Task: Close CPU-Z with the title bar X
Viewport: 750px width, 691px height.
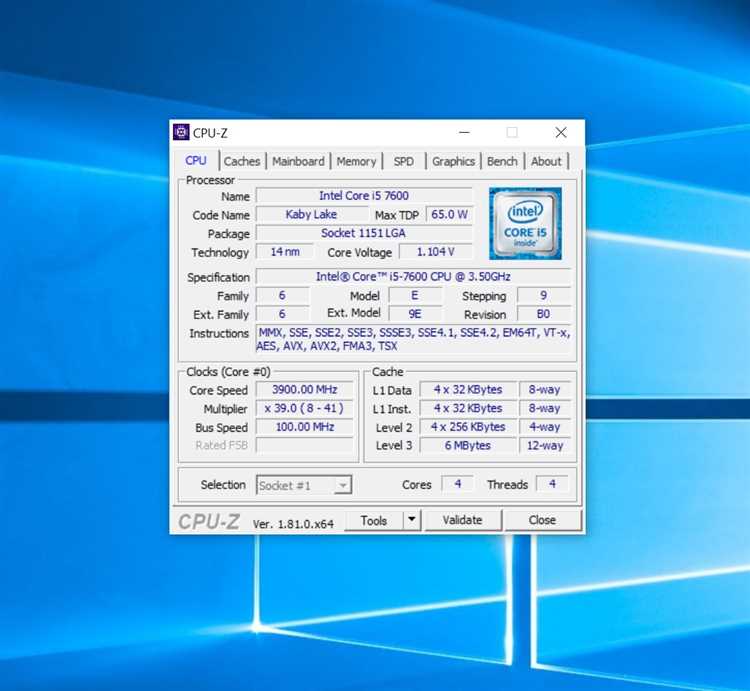Action: click(x=561, y=132)
